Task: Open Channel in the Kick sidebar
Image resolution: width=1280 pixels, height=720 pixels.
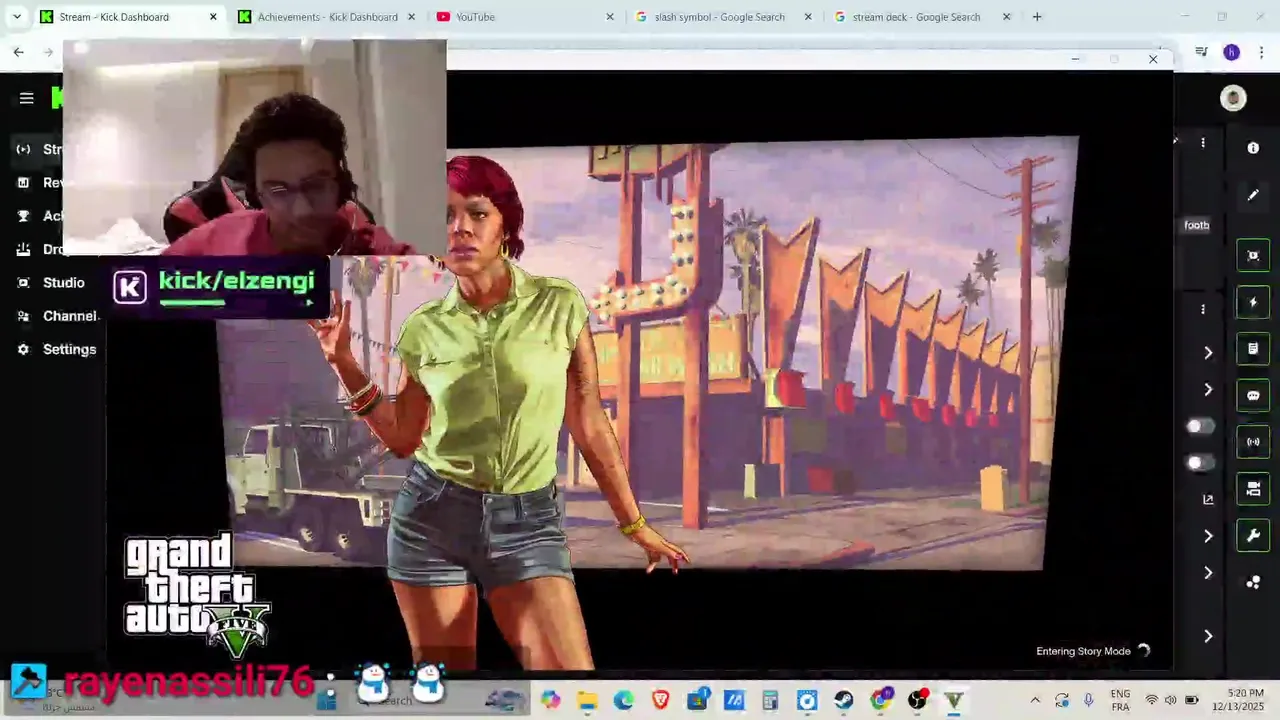Action: tap(56, 316)
